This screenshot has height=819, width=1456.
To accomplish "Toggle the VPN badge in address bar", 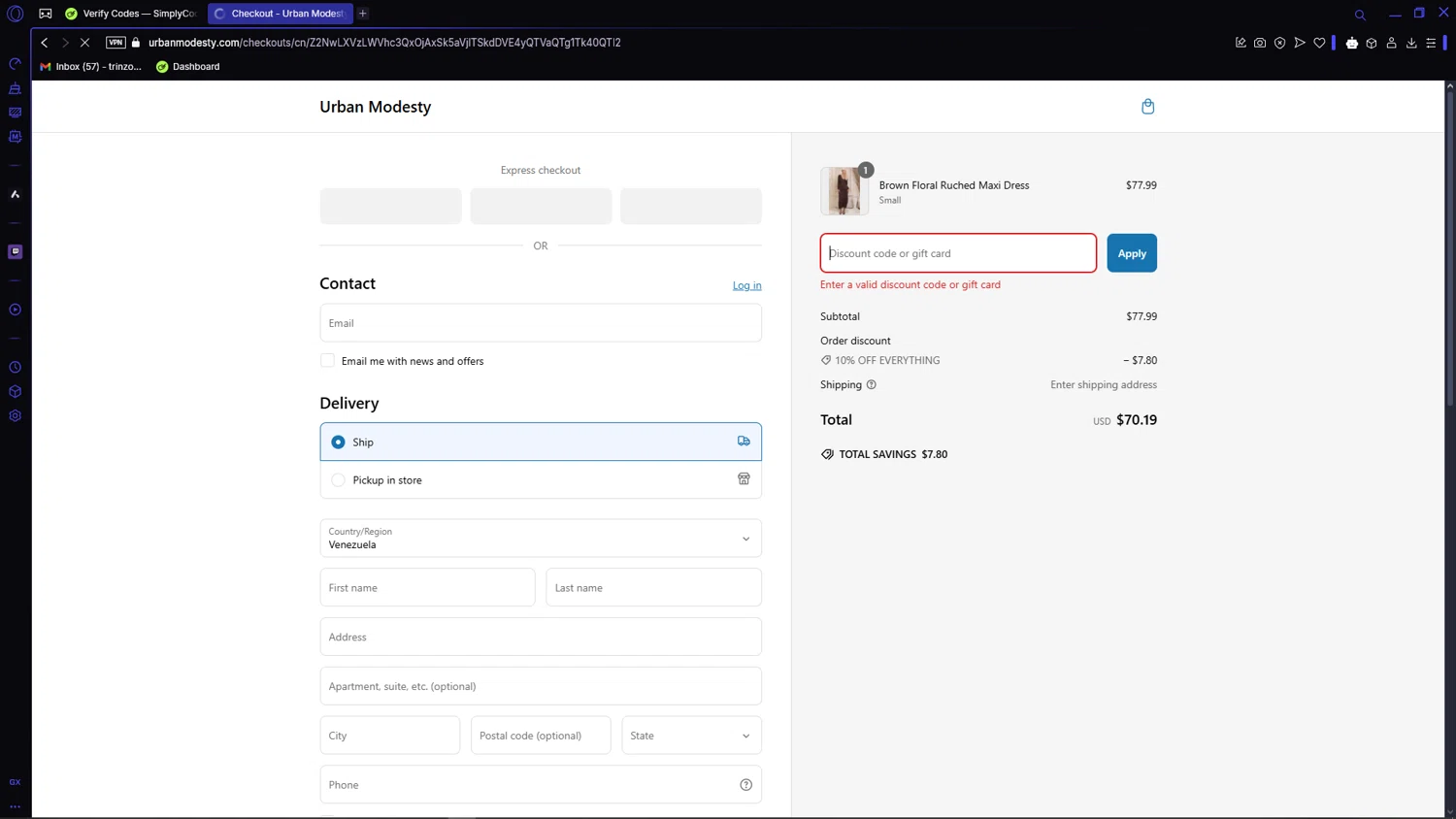I will click(116, 43).
